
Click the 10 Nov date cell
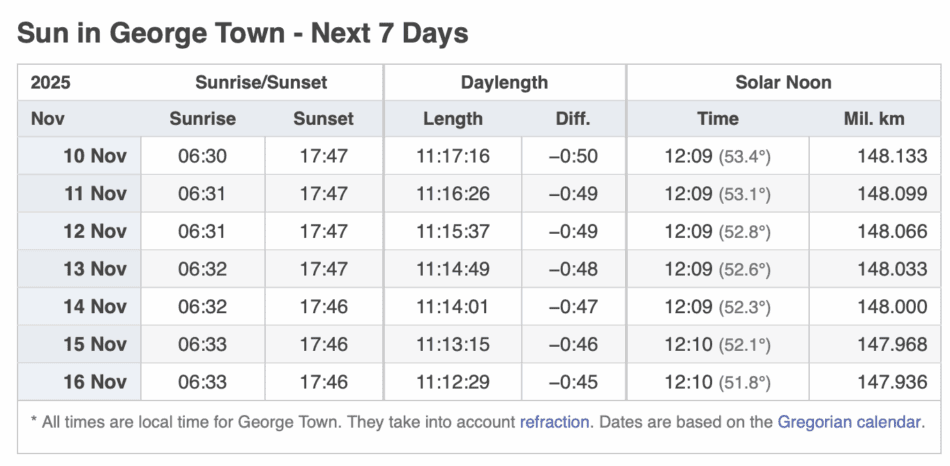point(95,156)
